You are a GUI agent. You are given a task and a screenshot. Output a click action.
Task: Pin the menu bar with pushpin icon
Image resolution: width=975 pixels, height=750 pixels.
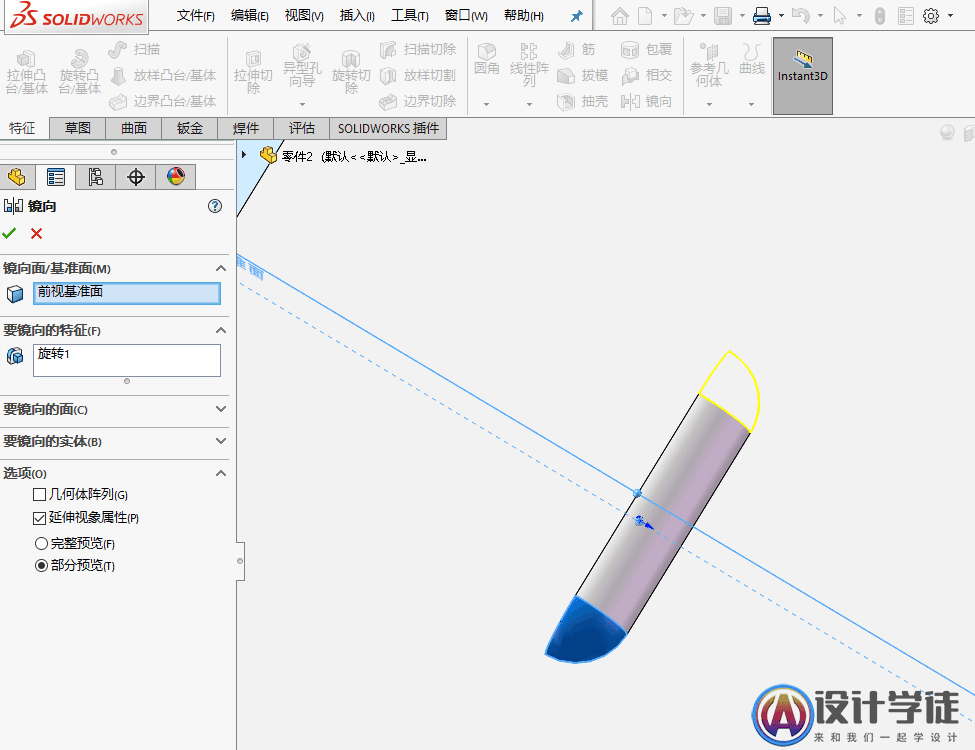click(x=576, y=16)
